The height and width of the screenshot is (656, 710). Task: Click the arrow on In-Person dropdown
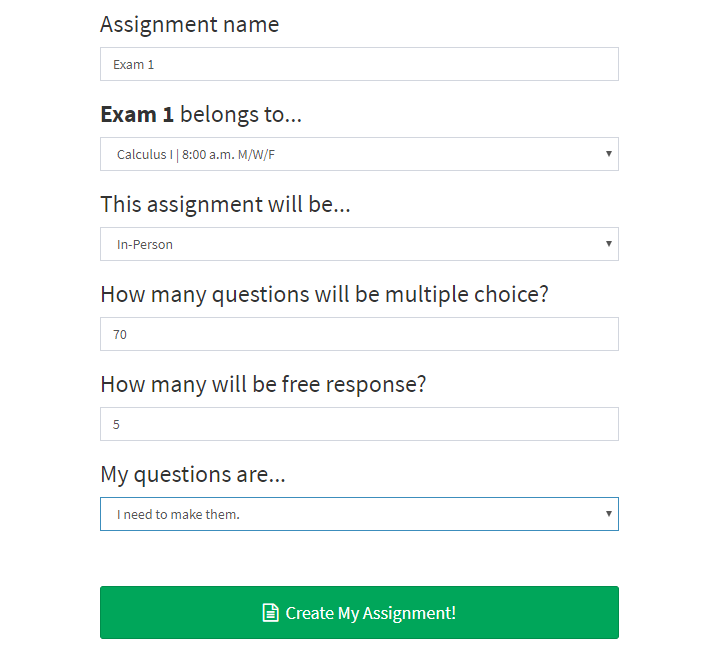click(x=609, y=244)
